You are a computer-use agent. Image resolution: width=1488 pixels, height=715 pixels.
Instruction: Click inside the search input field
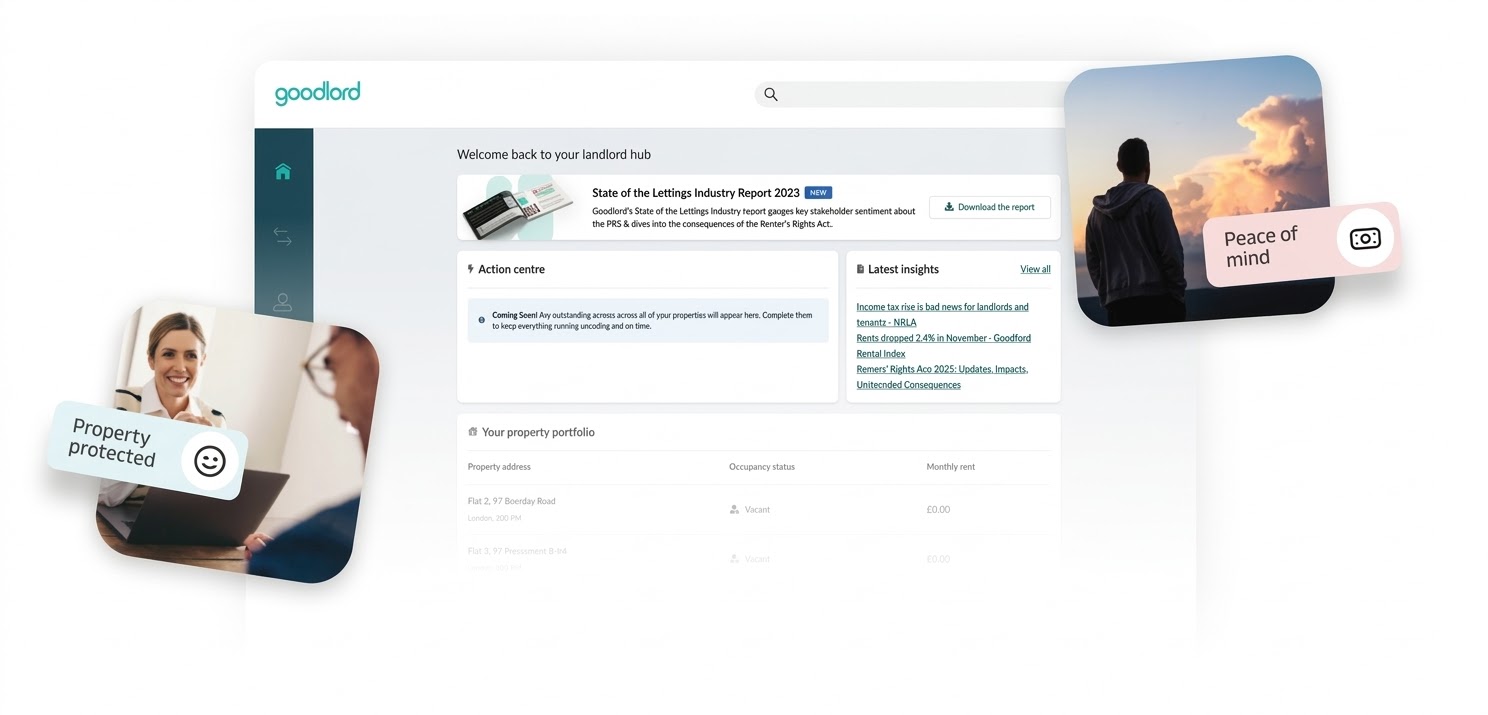tap(900, 94)
